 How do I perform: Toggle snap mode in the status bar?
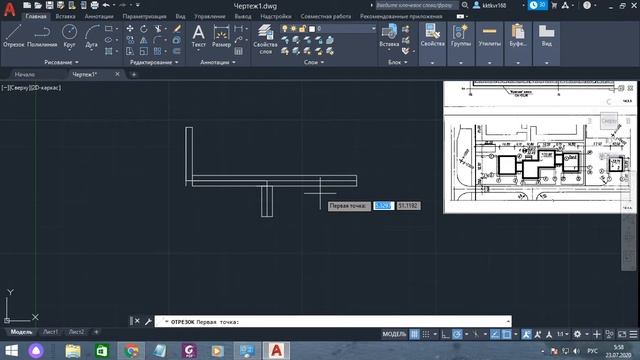[x=426, y=334]
